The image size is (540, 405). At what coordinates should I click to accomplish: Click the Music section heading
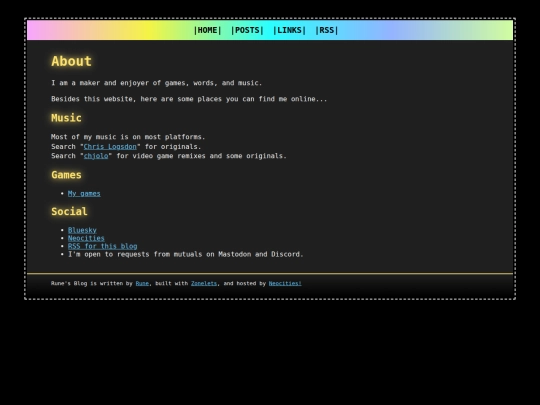tap(66, 118)
